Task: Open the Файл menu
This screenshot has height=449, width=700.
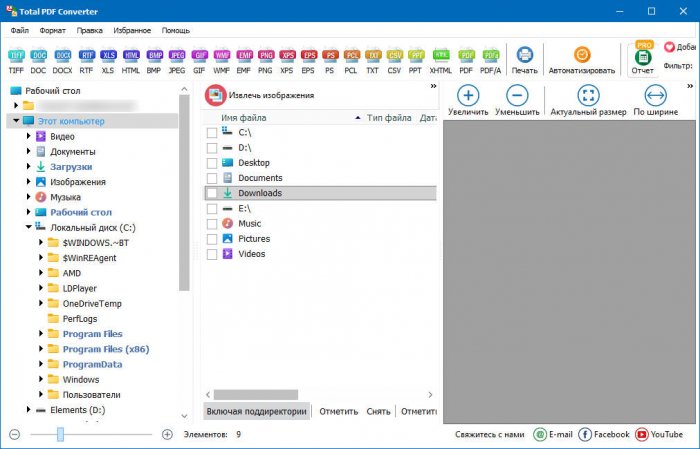Action: coord(20,30)
